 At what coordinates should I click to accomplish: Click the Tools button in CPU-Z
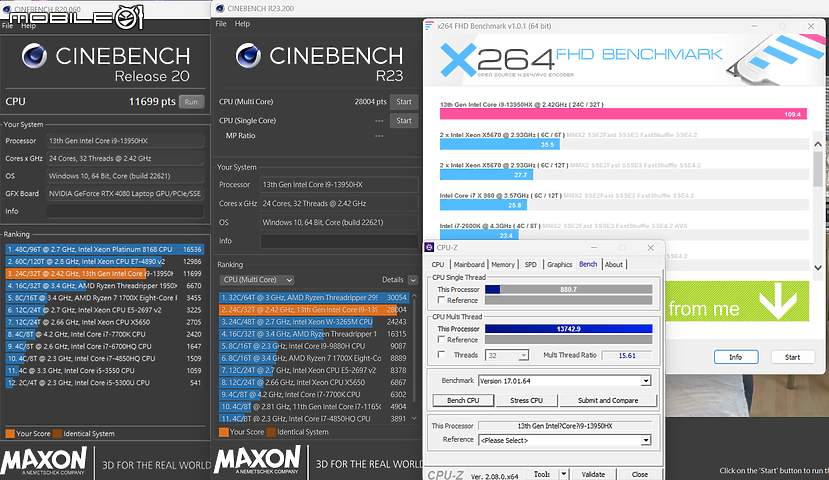coord(542,474)
